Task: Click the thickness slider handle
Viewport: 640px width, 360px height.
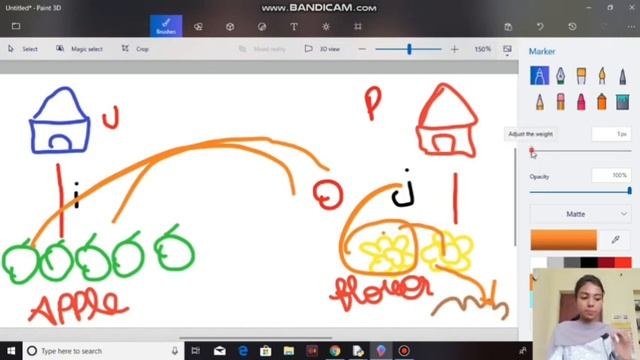Action: point(531,151)
